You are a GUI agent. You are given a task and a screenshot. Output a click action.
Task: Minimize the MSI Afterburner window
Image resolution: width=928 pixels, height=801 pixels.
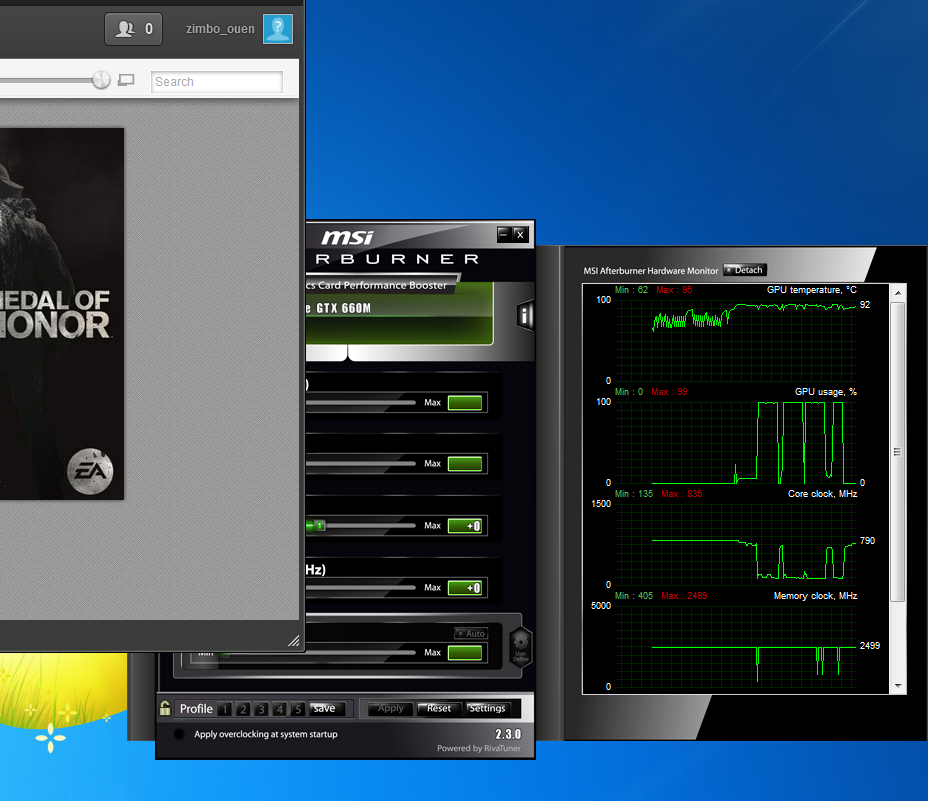[503, 234]
